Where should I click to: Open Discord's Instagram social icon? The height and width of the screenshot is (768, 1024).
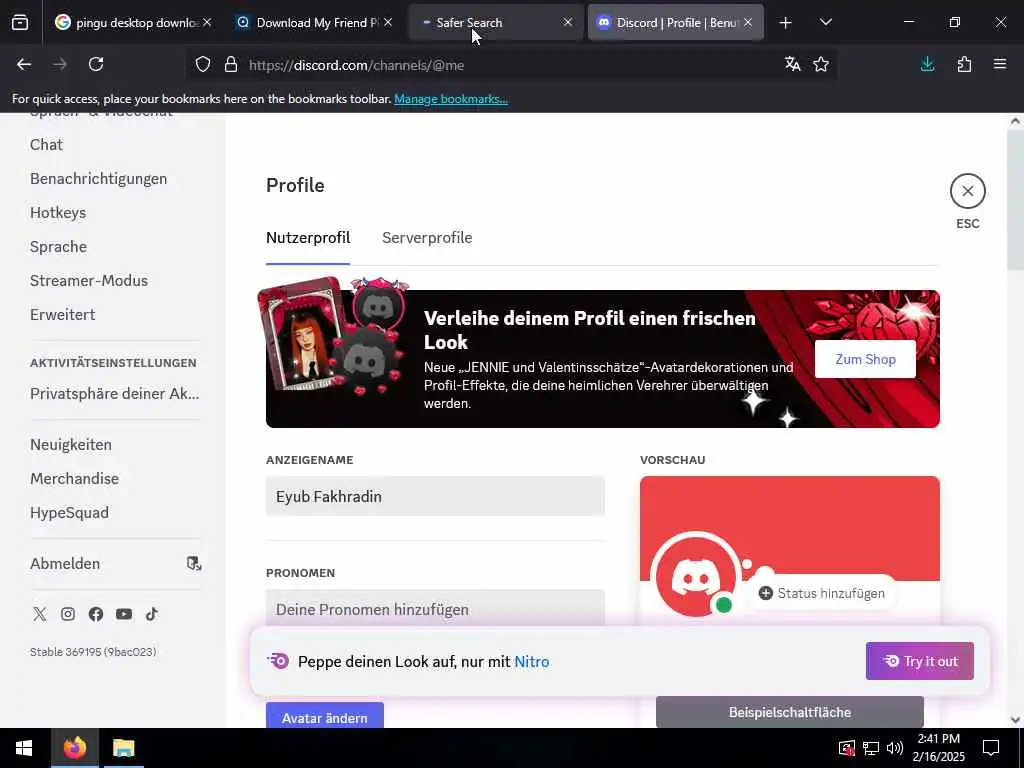pos(68,614)
